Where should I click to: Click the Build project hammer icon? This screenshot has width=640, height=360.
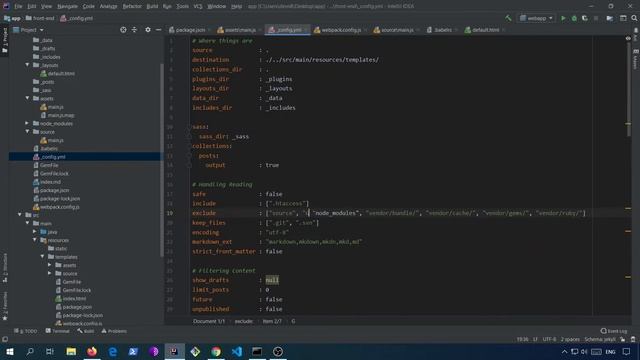508,18
